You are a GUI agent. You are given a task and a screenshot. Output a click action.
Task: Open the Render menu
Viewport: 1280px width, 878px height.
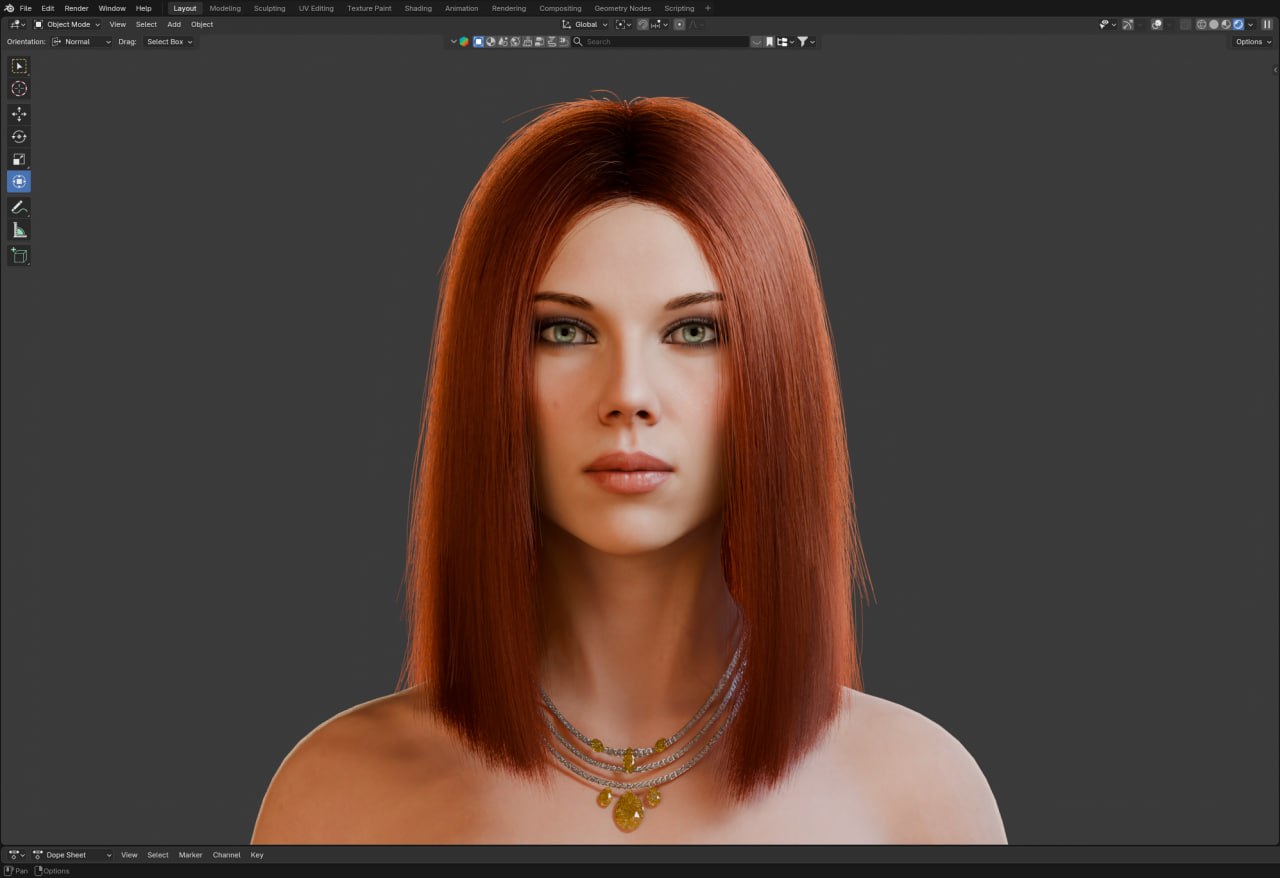click(76, 8)
